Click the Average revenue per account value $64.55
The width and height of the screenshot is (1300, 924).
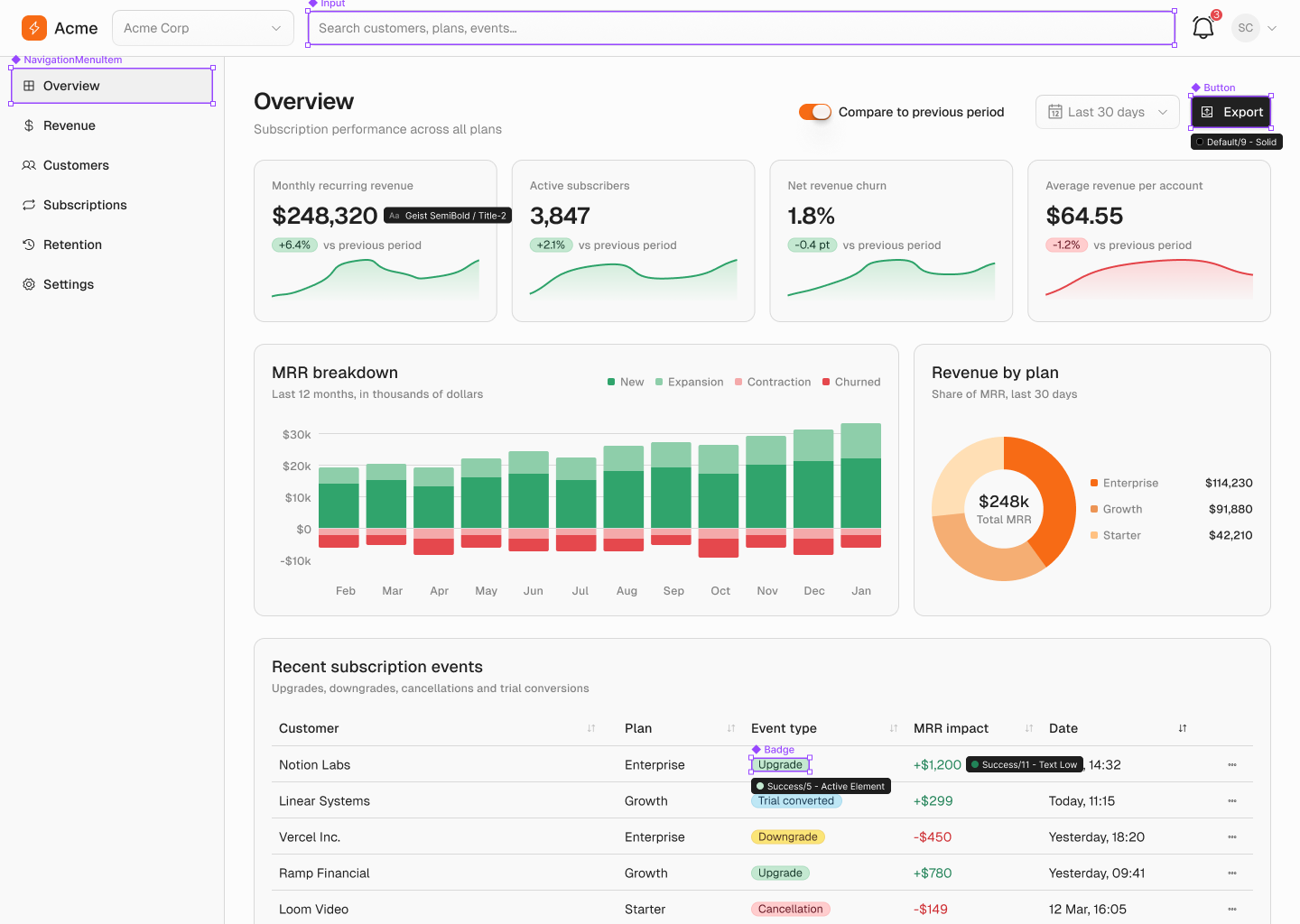coord(1084,216)
